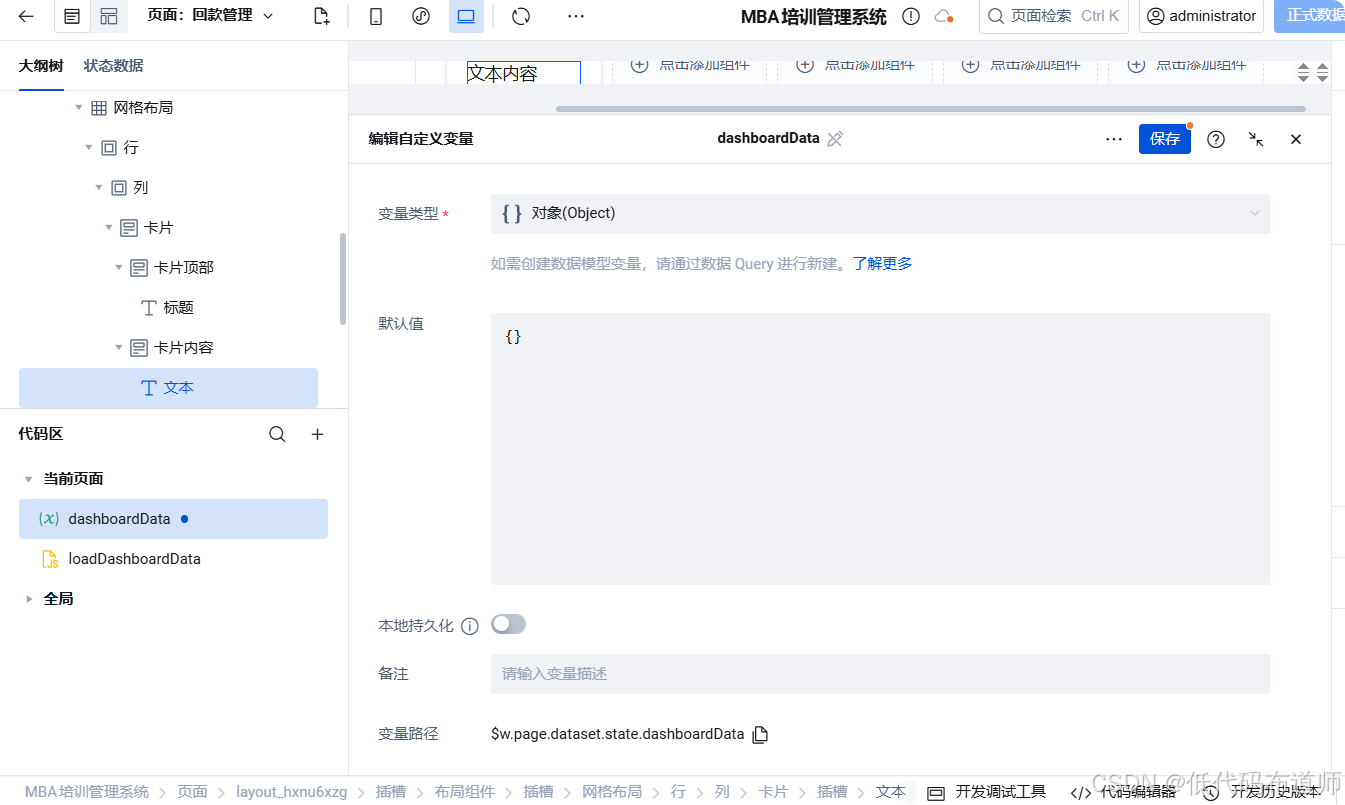Select the 文本内容 text component on canvas
This screenshot has height=805, width=1345.
click(x=523, y=73)
